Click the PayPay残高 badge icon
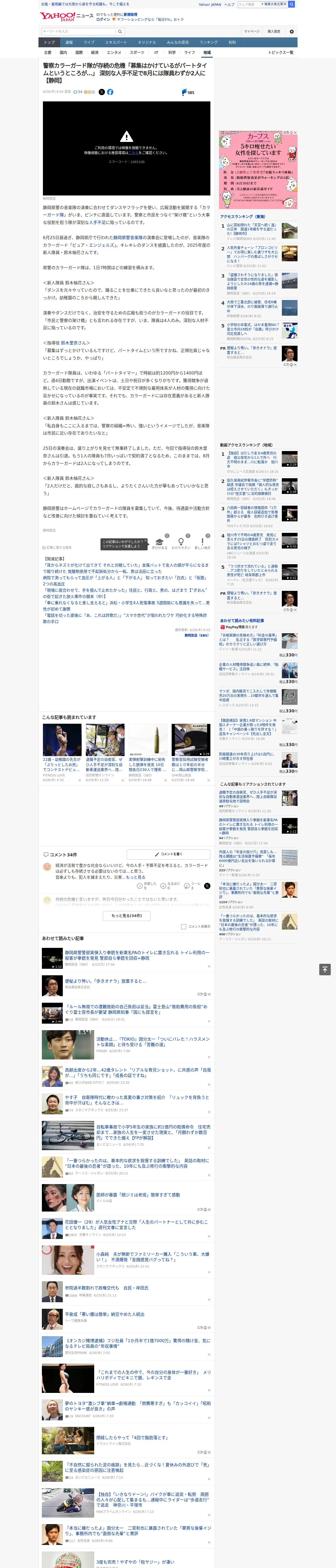The image size is (336, 1568). point(223,627)
